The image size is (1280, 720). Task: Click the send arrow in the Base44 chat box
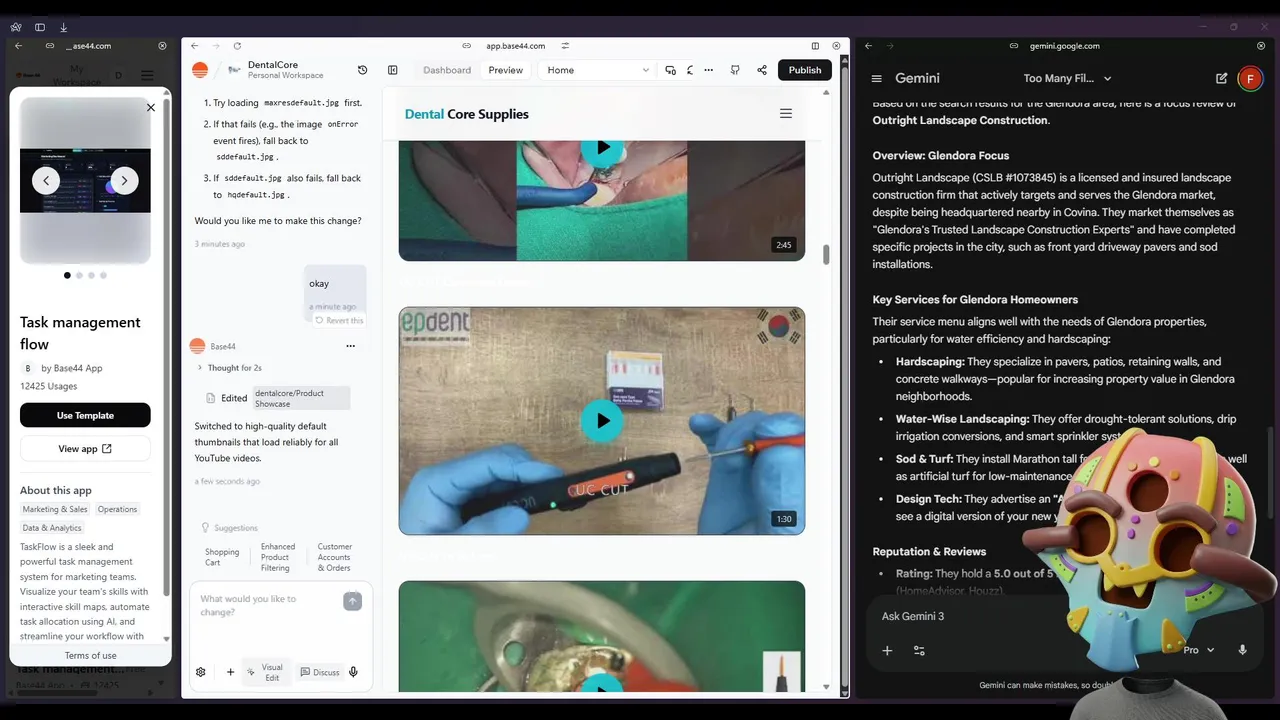pyautogui.click(x=352, y=601)
